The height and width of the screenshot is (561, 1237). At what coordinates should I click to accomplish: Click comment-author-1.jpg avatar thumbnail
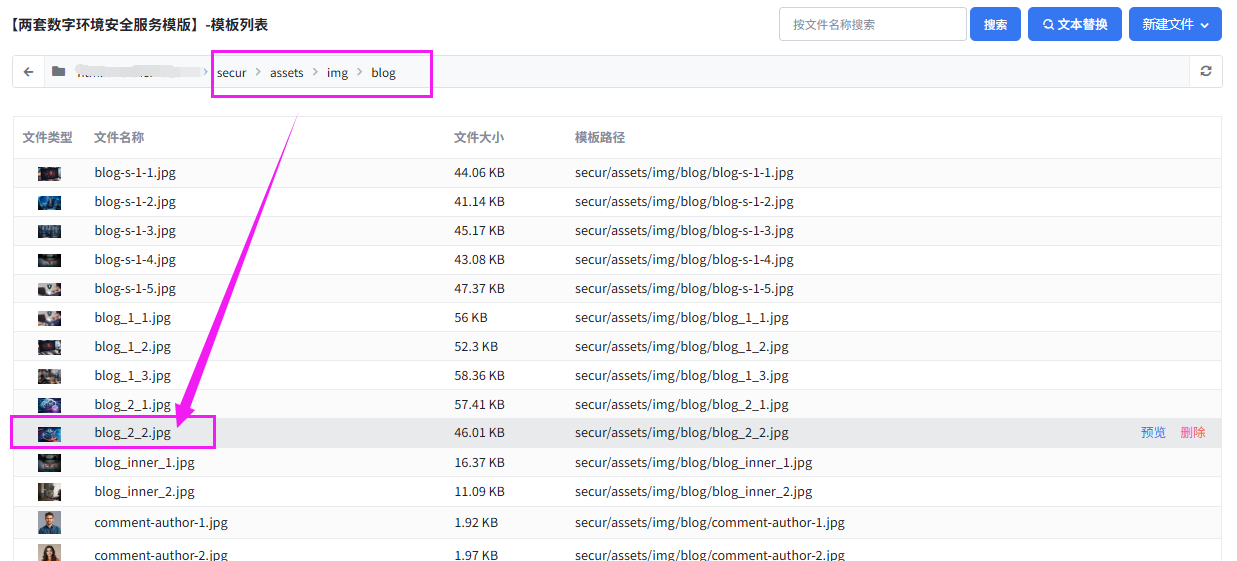[x=49, y=522]
